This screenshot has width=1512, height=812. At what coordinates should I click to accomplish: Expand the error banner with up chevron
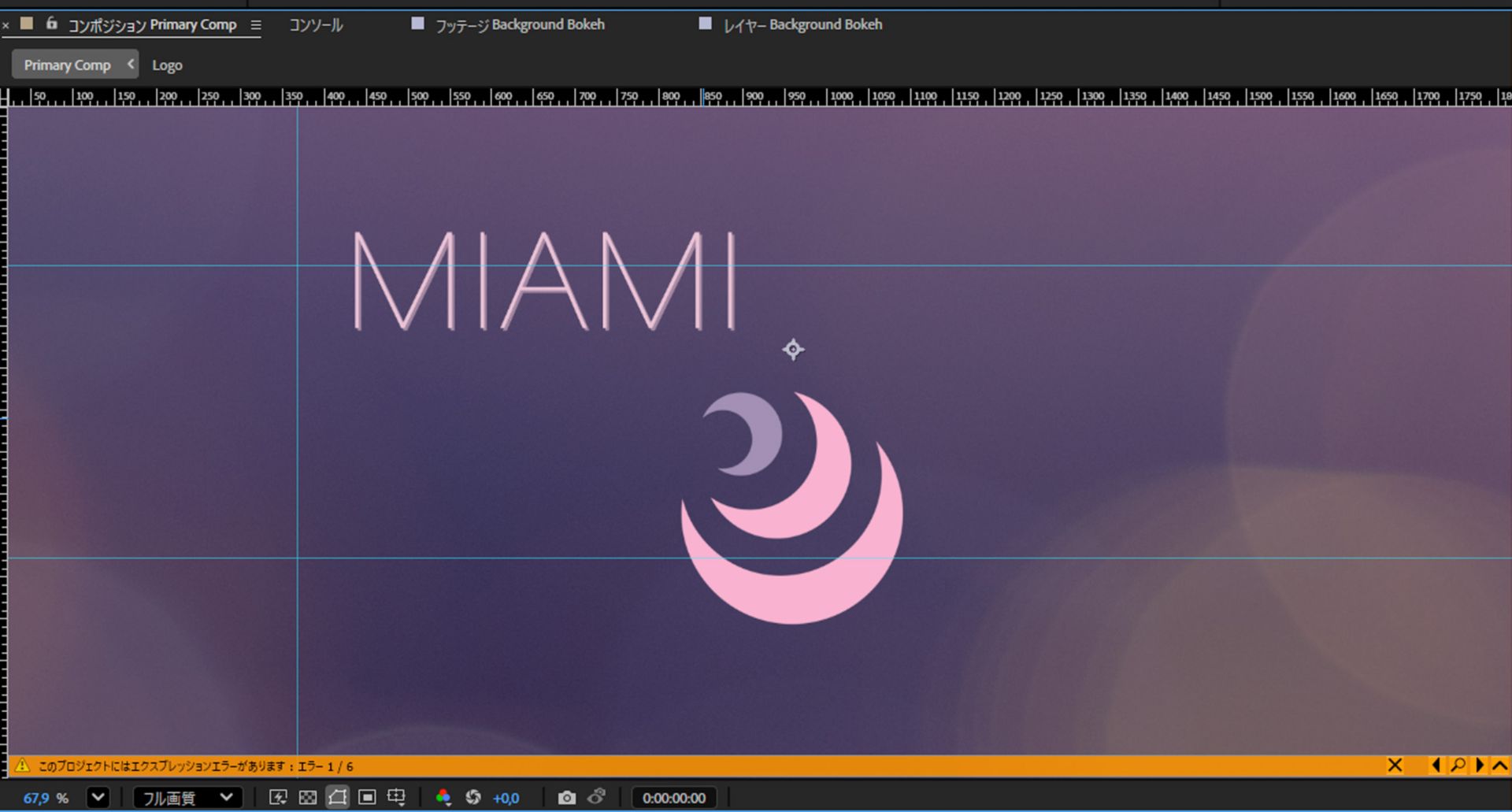1500,766
